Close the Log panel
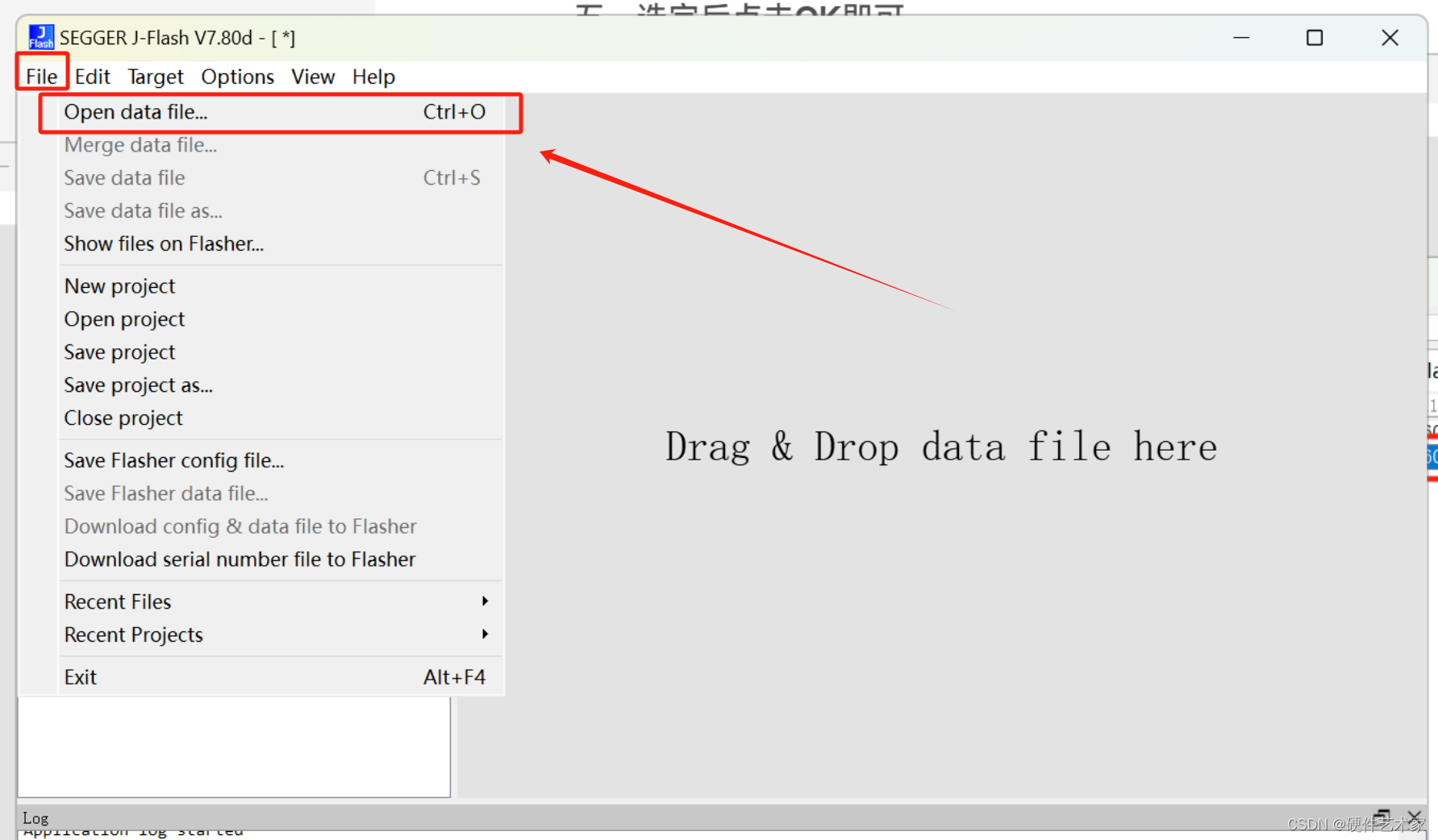This screenshot has height=840, width=1438. pos(1415,816)
